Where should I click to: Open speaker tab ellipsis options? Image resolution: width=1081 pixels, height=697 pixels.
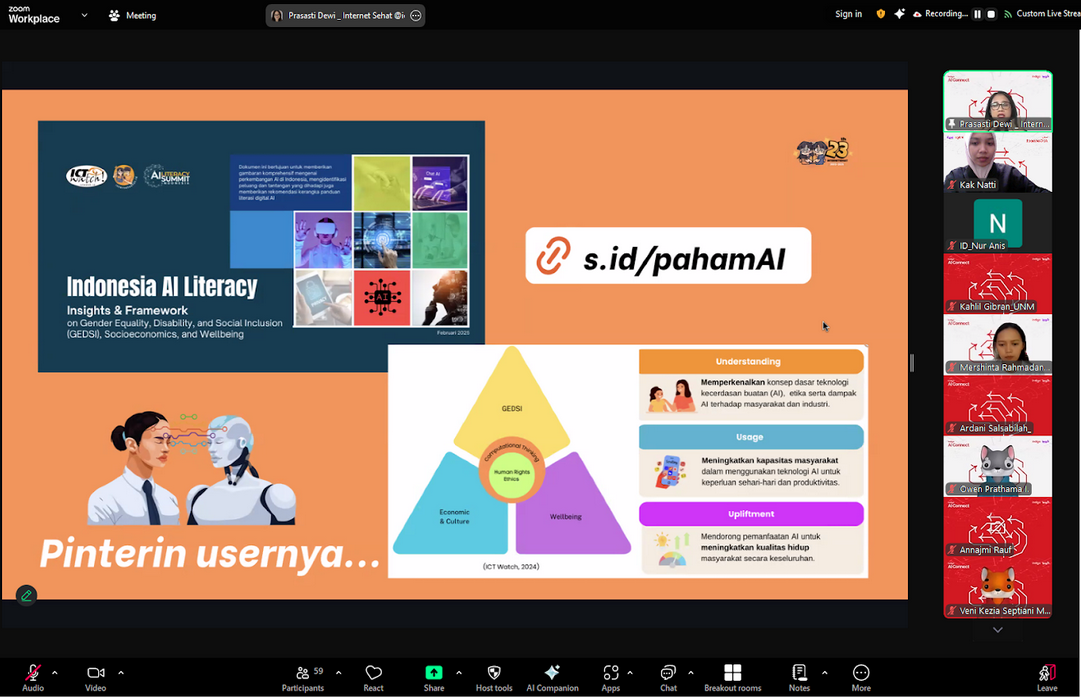[416, 15]
